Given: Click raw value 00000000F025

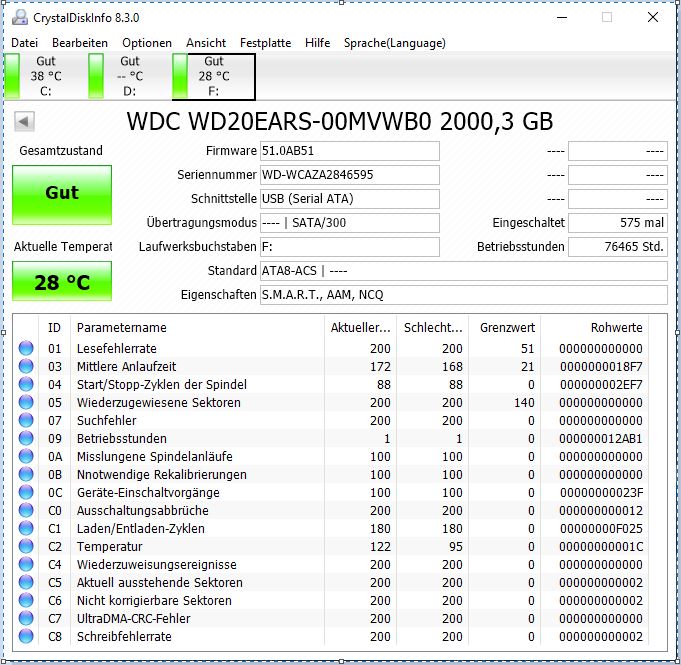Looking at the screenshot, I should tap(601, 529).
